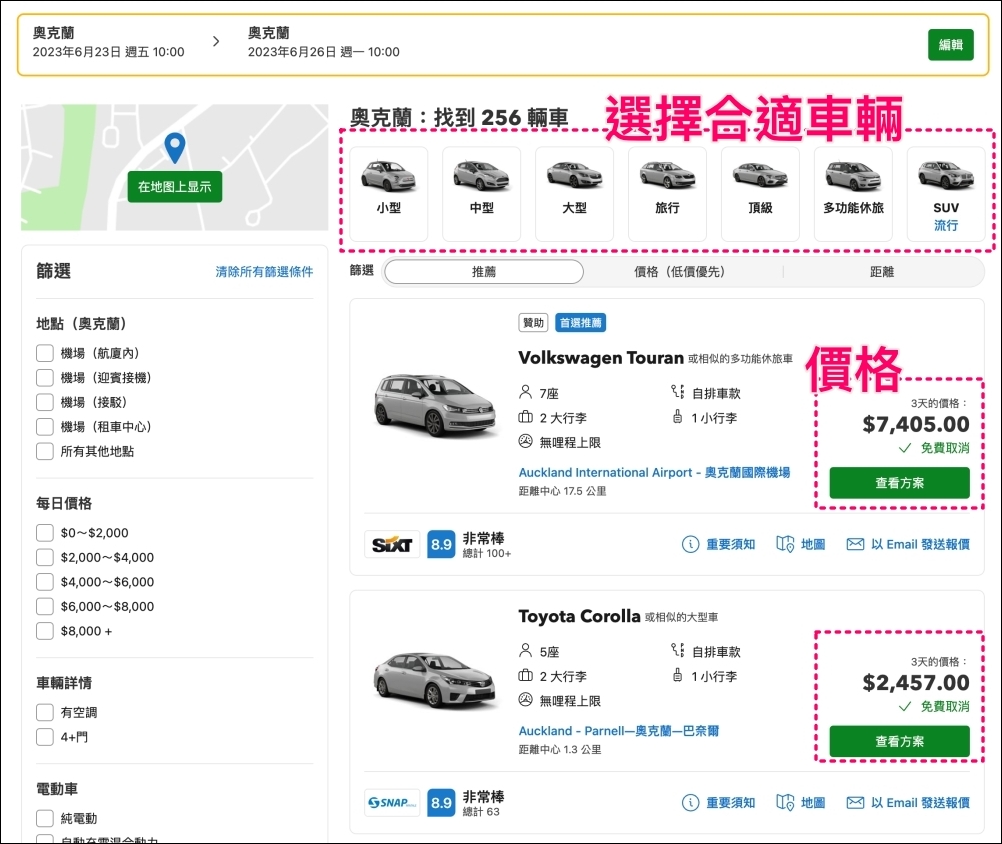Viewport: 1002px width, 844px height.
Task: Click the 重要須知 info icon for Toyota Corolla
Action: pos(690,802)
